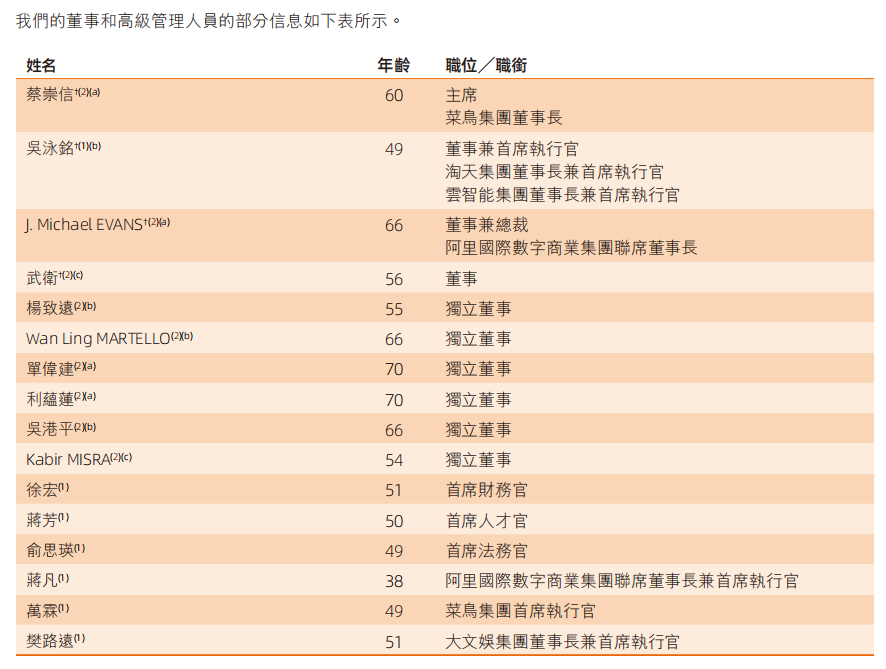Click age 49 in 吳泳銘 row
This screenshot has height=669, width=886.
point(394,149)
